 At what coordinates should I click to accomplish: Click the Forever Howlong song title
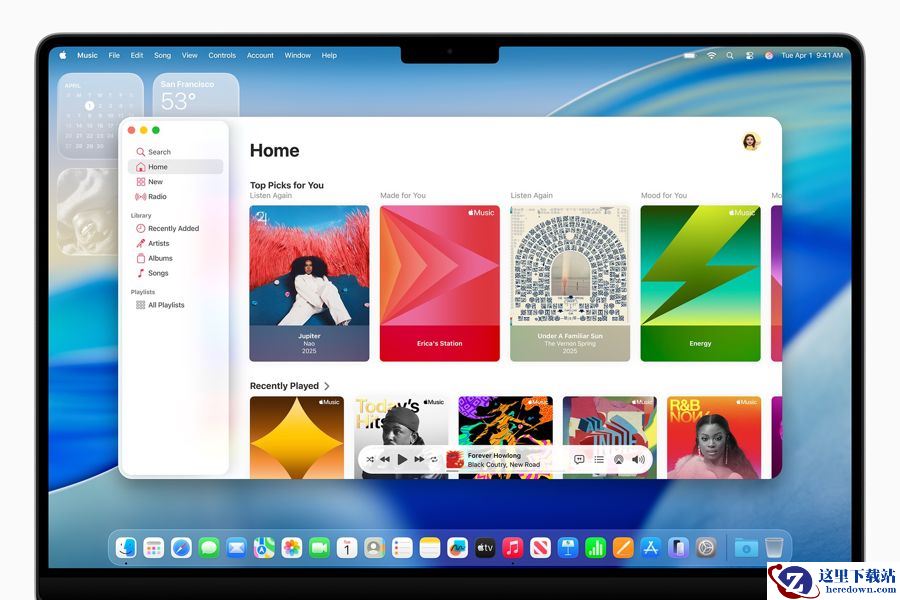(494, 455)
